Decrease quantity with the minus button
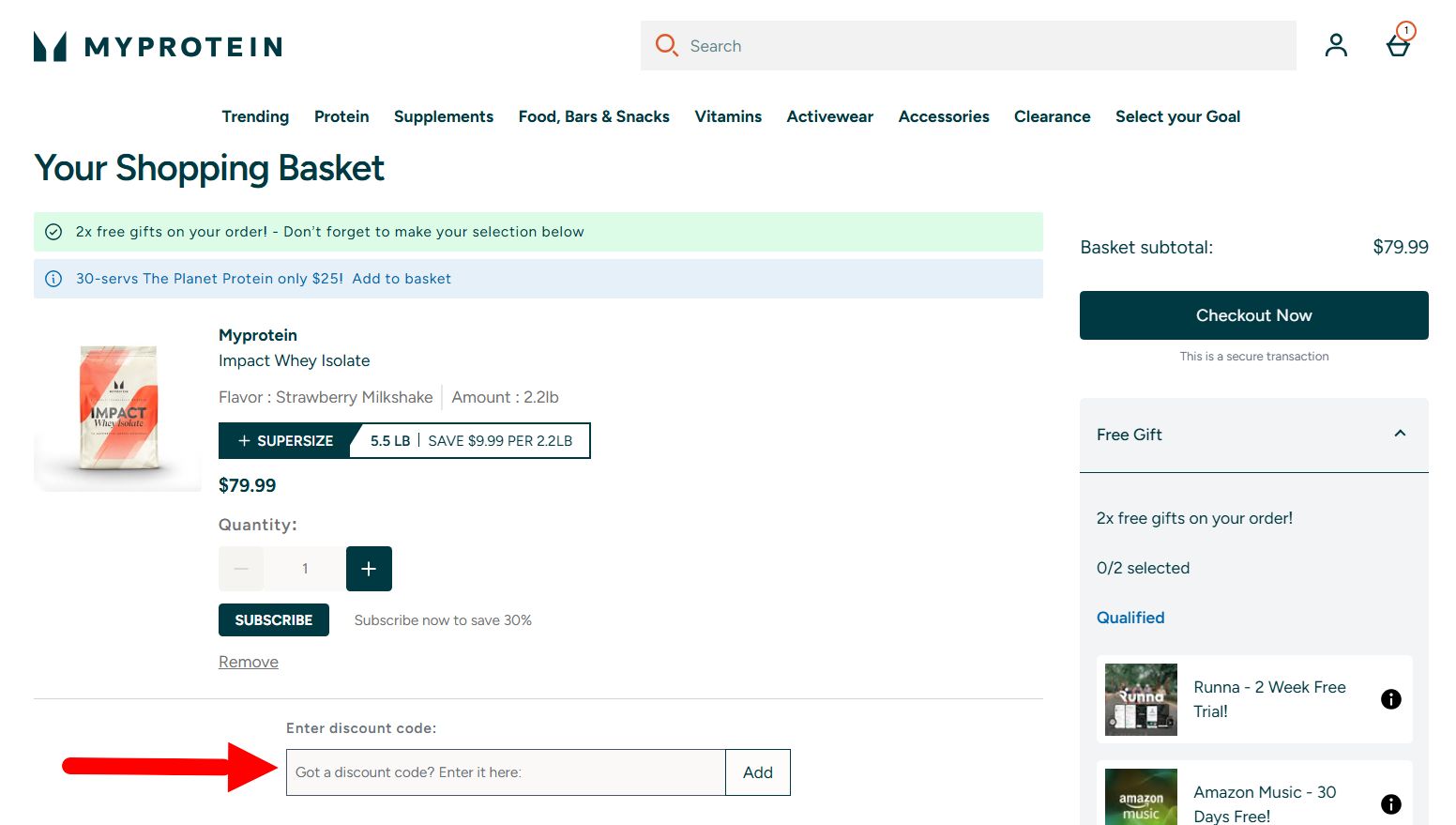The image size is (1456, 825). coord(241,569)
